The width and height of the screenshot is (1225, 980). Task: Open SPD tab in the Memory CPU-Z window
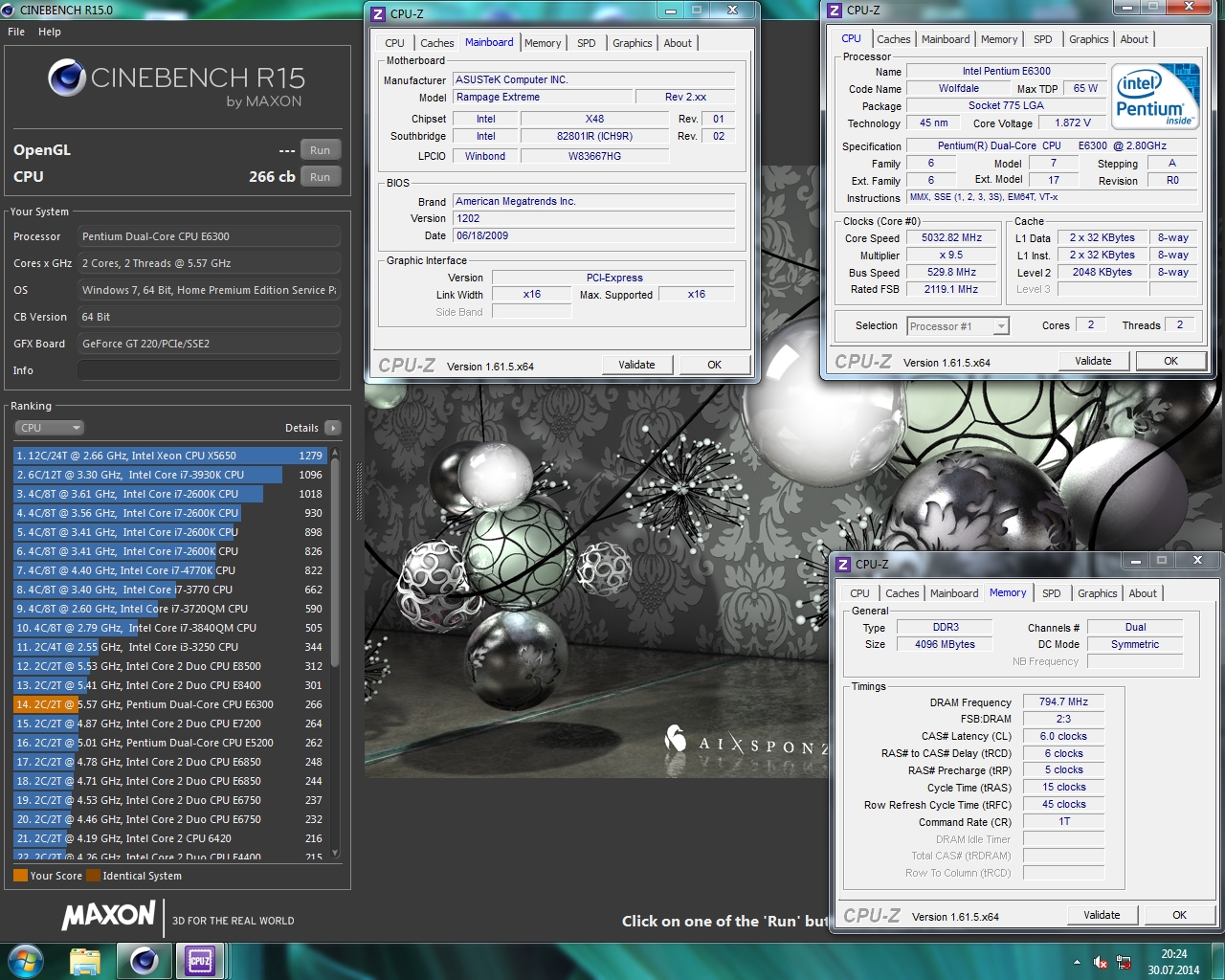pyautogui.click(x=1051, y=593)
